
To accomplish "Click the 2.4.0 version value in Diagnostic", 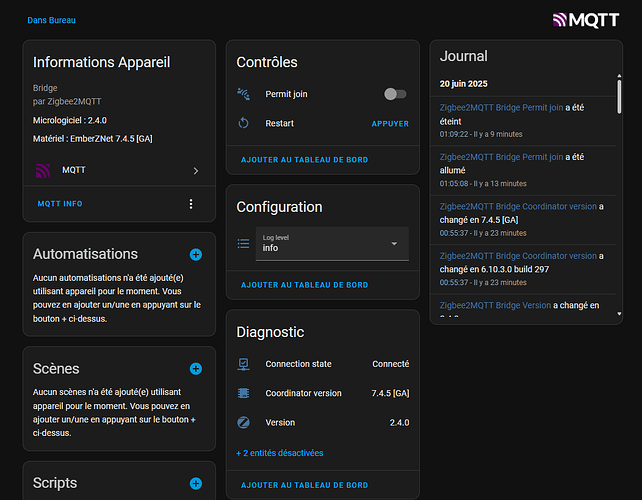I will tap(399, 422).
